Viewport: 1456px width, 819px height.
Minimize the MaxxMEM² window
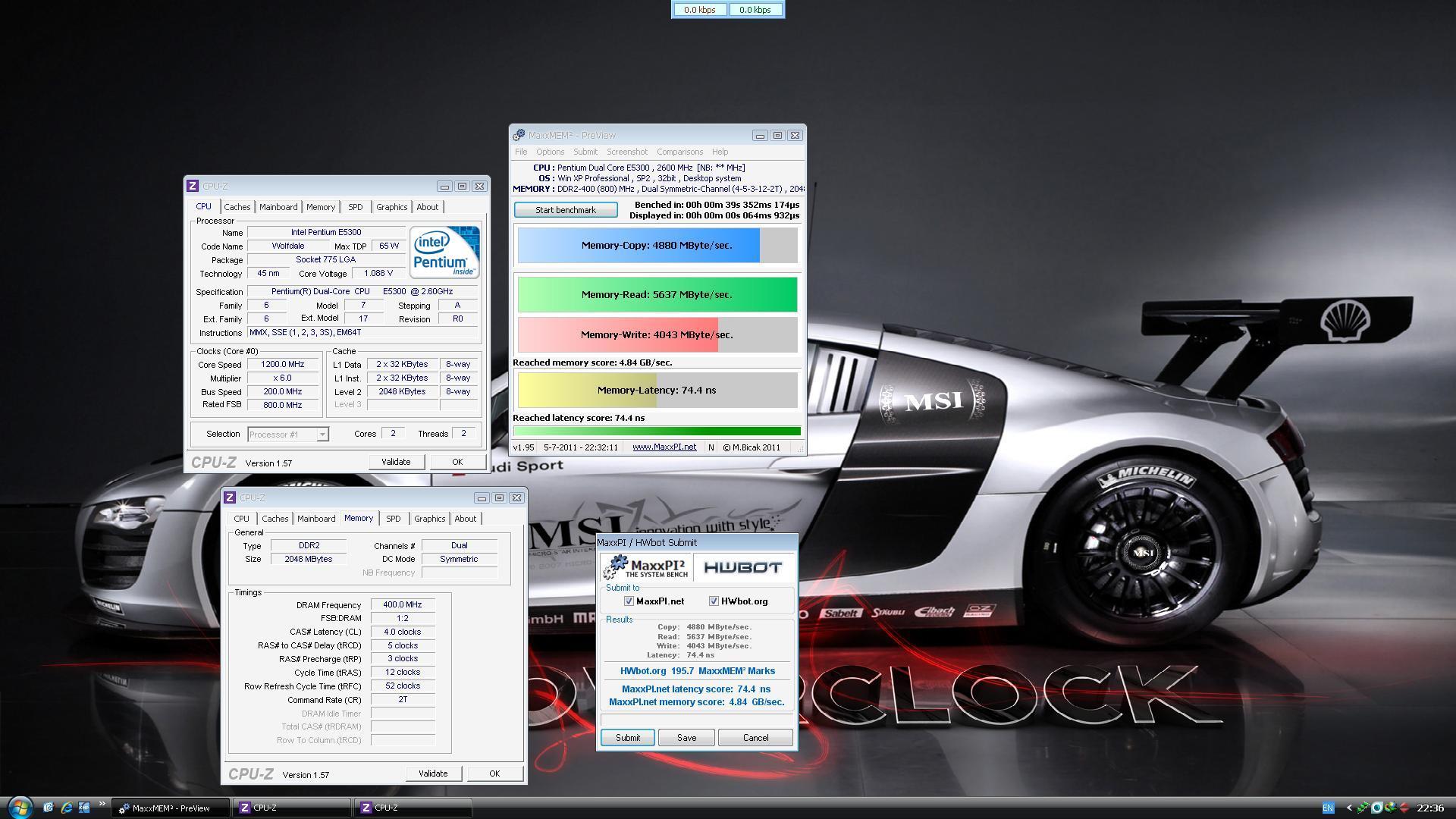(x=760, y=135)
